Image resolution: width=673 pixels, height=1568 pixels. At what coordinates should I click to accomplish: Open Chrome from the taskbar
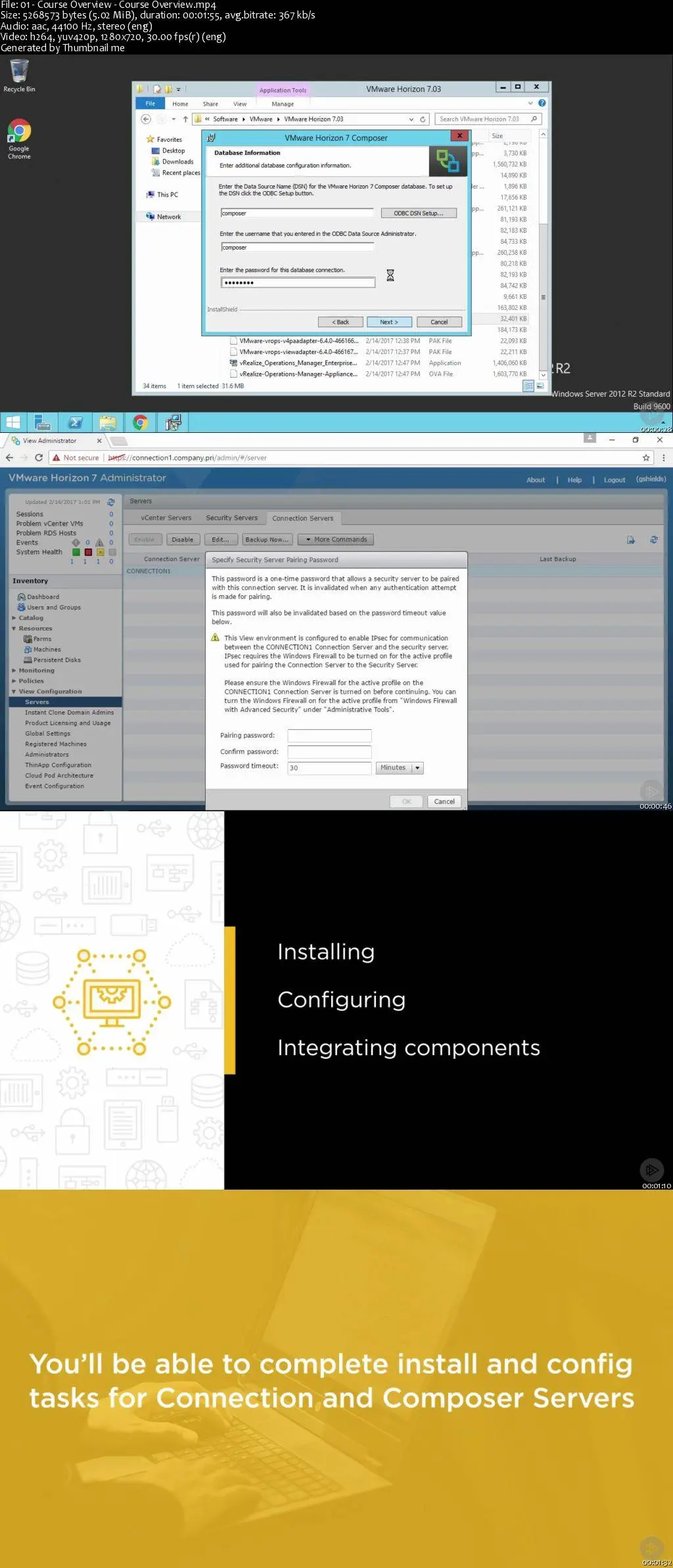(x=140, y=422)
